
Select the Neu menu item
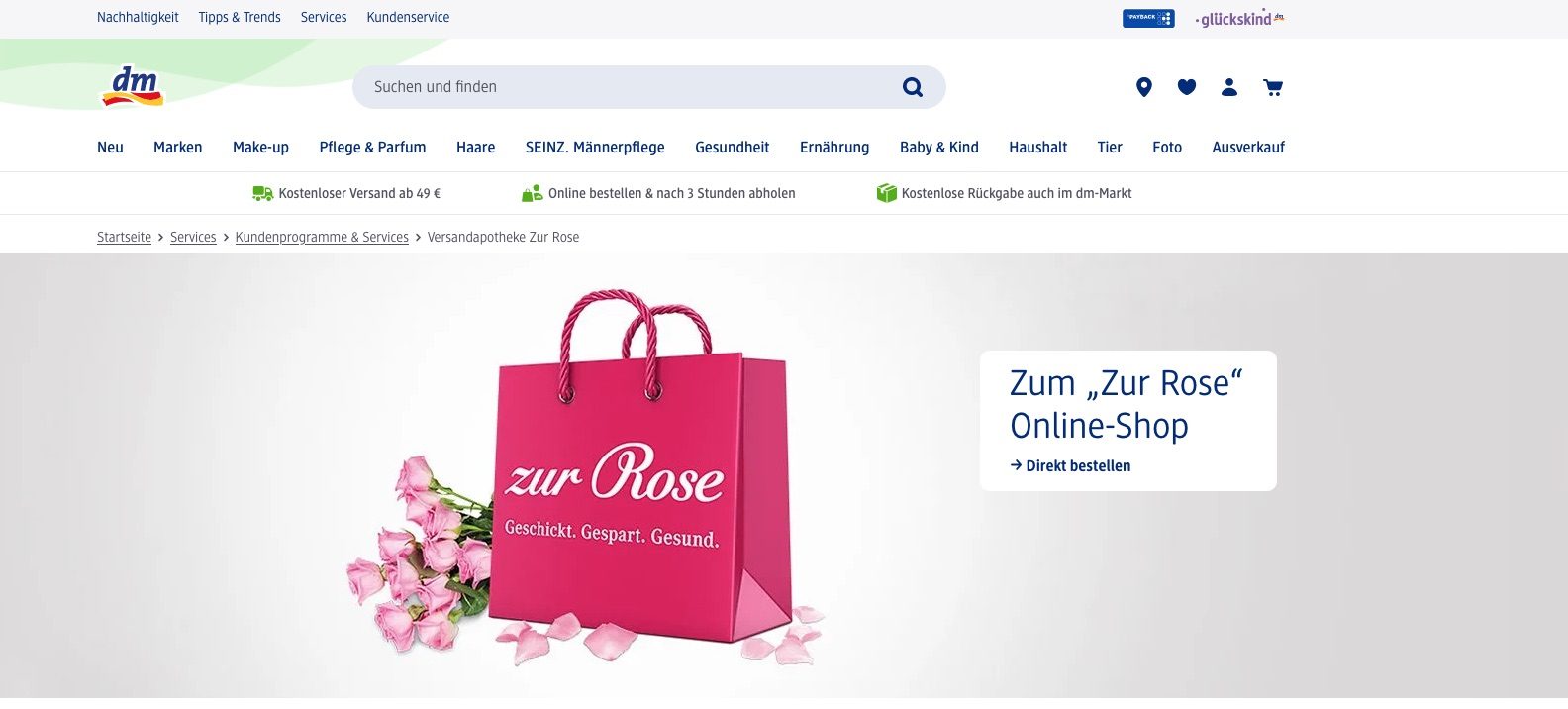[x=110, y=147]
